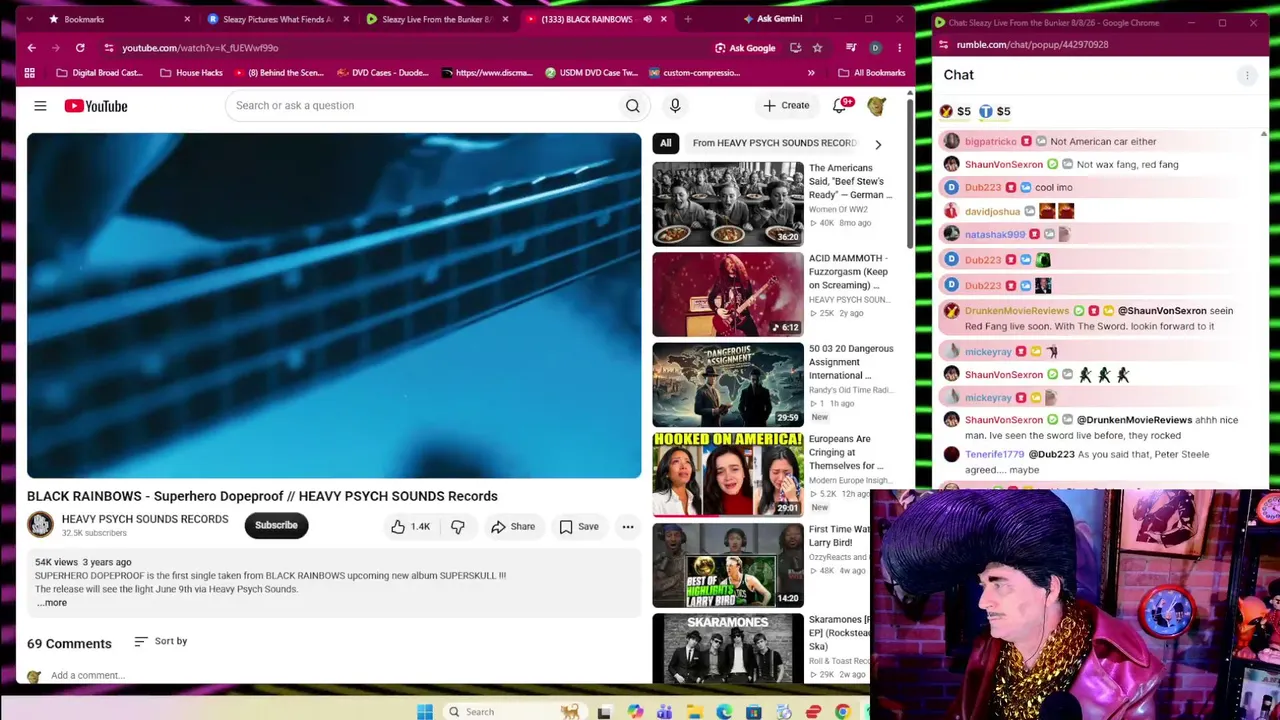The height and width of the screenshot is (720, 1280).
Task: Open HEAVY PSYCH SOUNDS channel avatar
Action: pos(40,525)
